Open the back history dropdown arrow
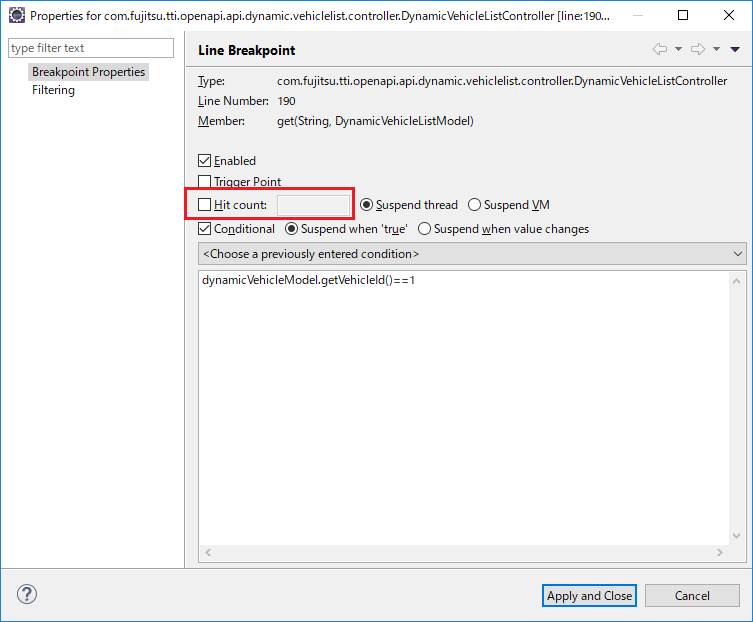Image resolution: width=753 pixels, height=622 pixels. point(679,49)
